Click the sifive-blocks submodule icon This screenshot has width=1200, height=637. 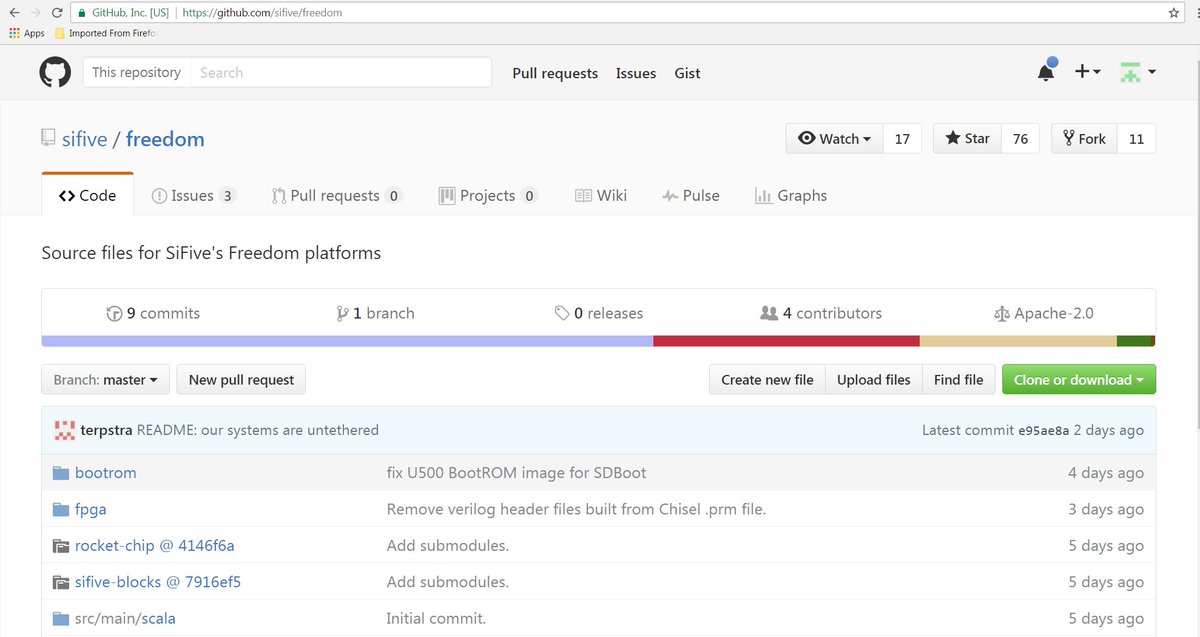[60, 582]
